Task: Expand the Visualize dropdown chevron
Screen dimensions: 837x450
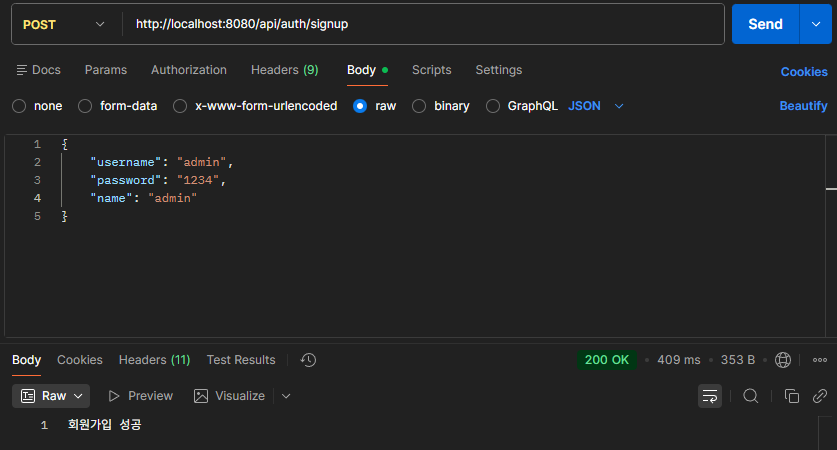Action: tap(286, 396)
